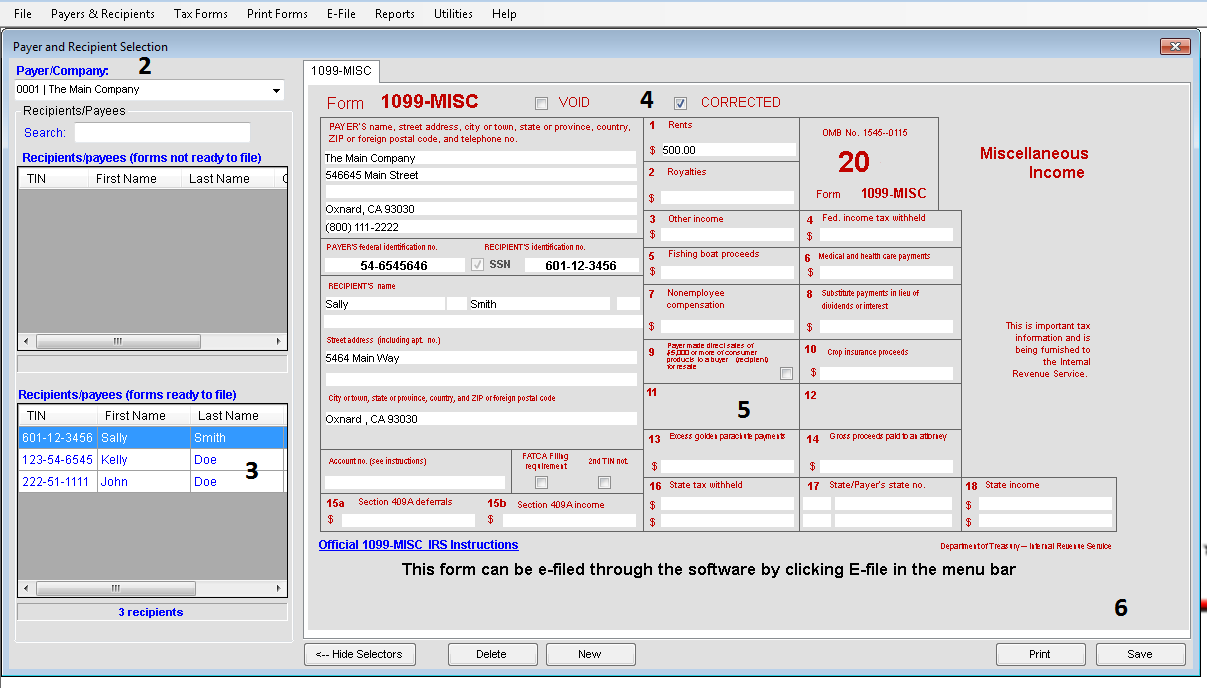The image size is (1207, 691).
Task: Open the Help menu
Action: [x=504, y=14]
